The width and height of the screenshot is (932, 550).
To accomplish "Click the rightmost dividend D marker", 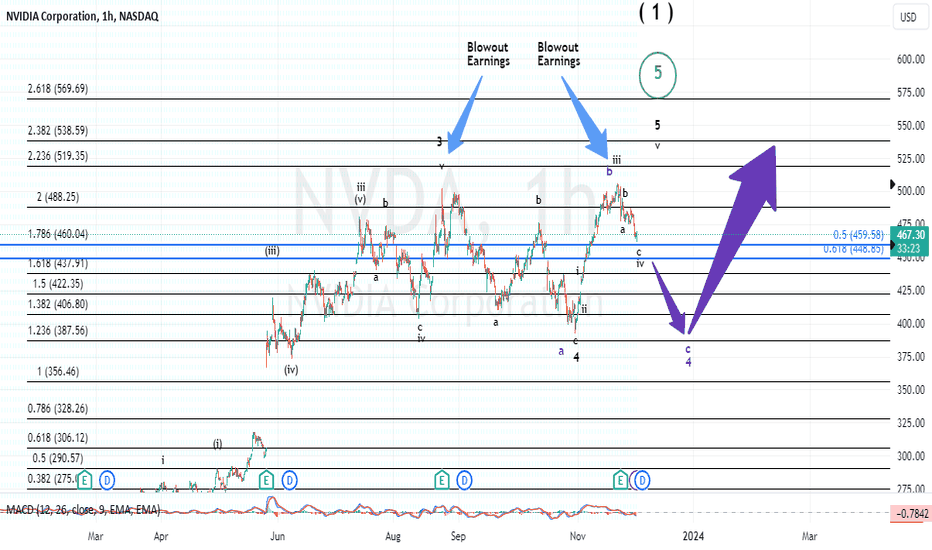I will pos(643,479).
